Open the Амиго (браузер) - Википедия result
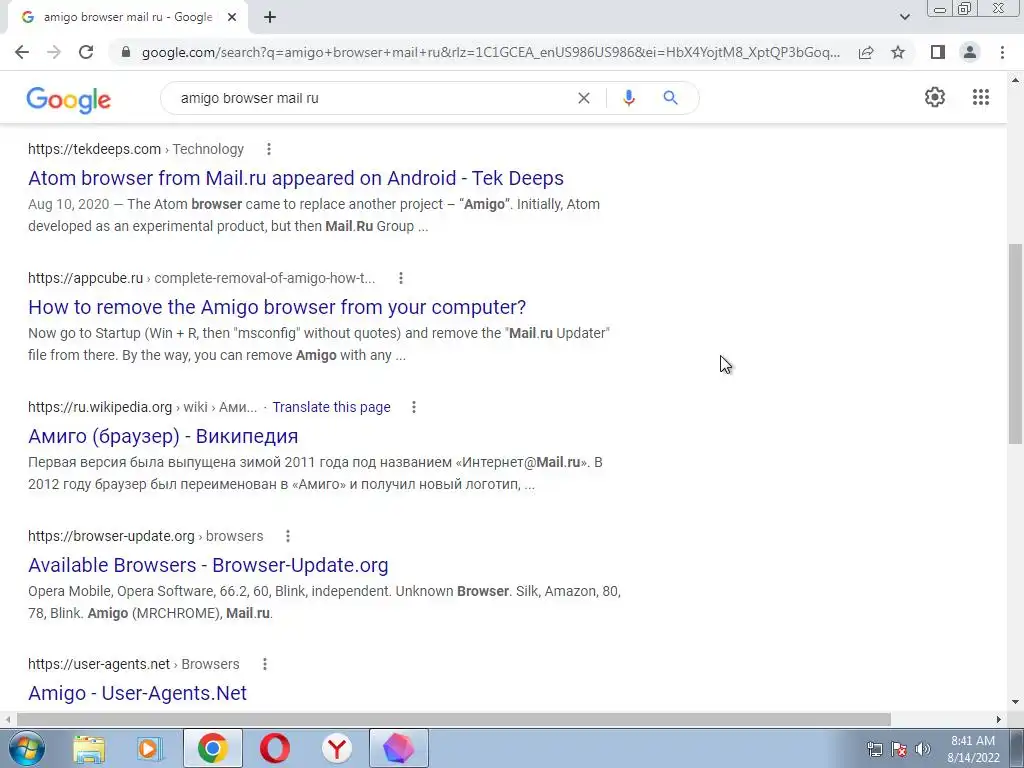 click(x=163, y=436)
